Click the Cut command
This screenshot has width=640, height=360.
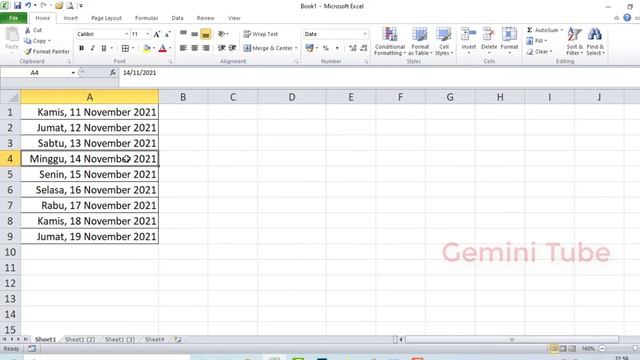click(x=33, y=30)
